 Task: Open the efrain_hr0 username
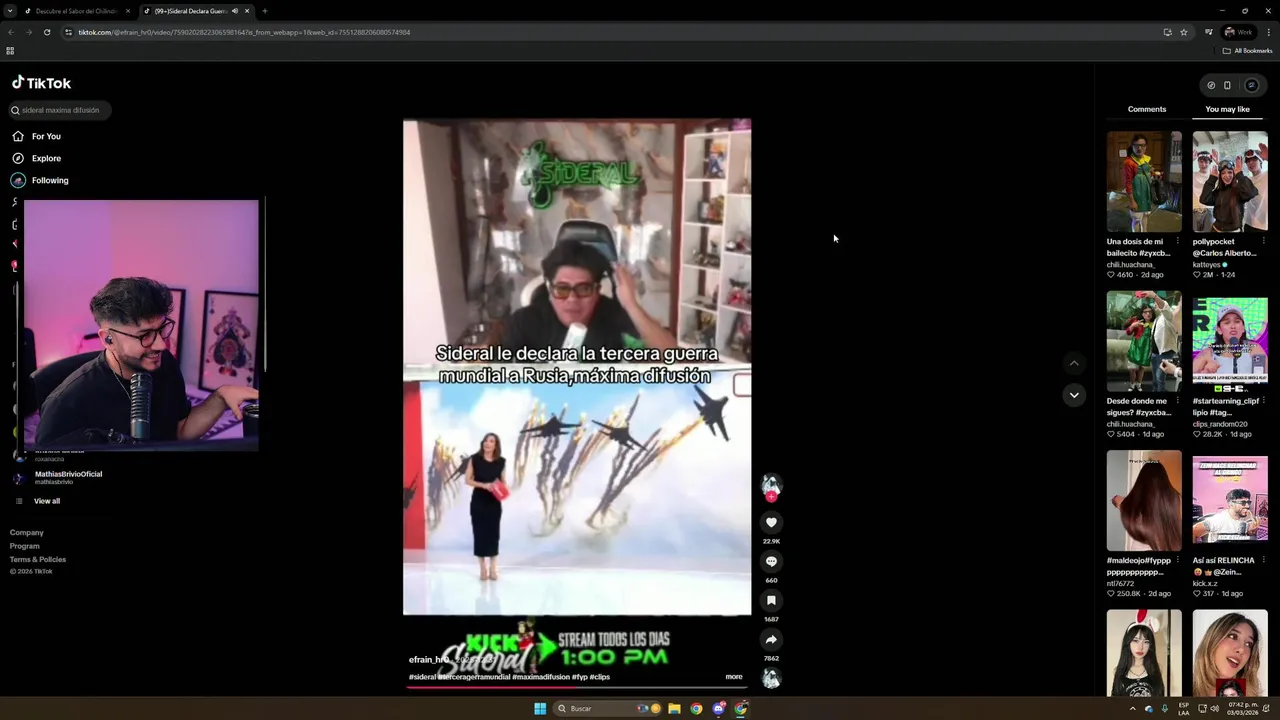(429, 660)
